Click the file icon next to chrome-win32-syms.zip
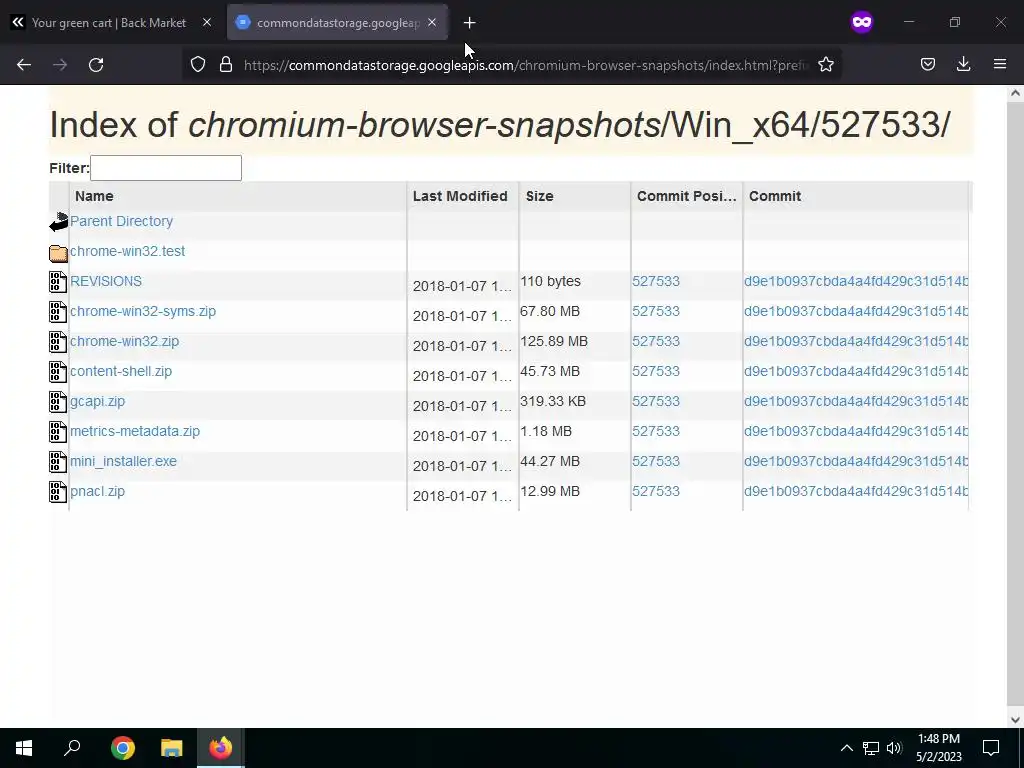 58,312
